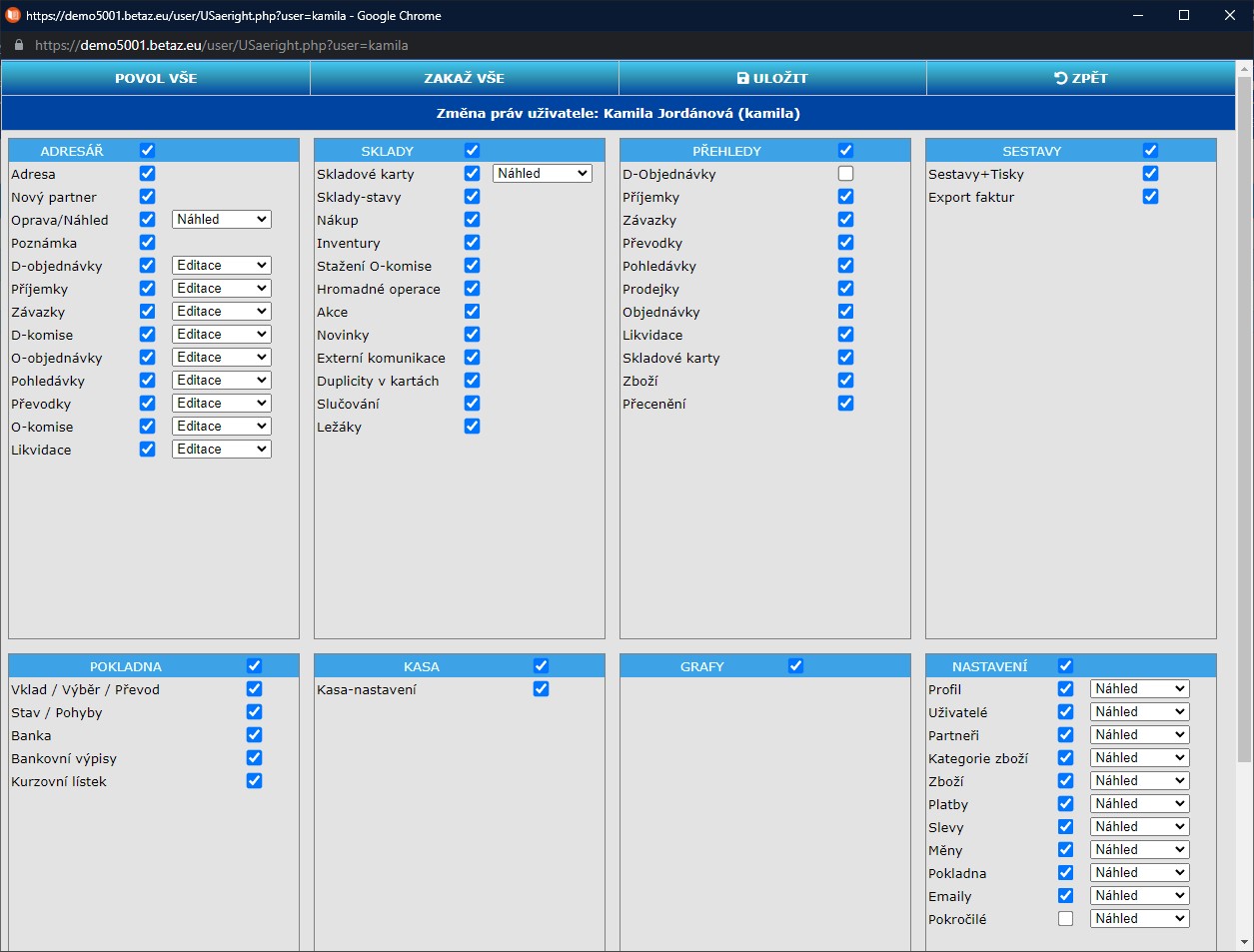Enable the D-Objednávky checkbox in Přehledy
1254x952 pixels.
[x=845, y=174]
